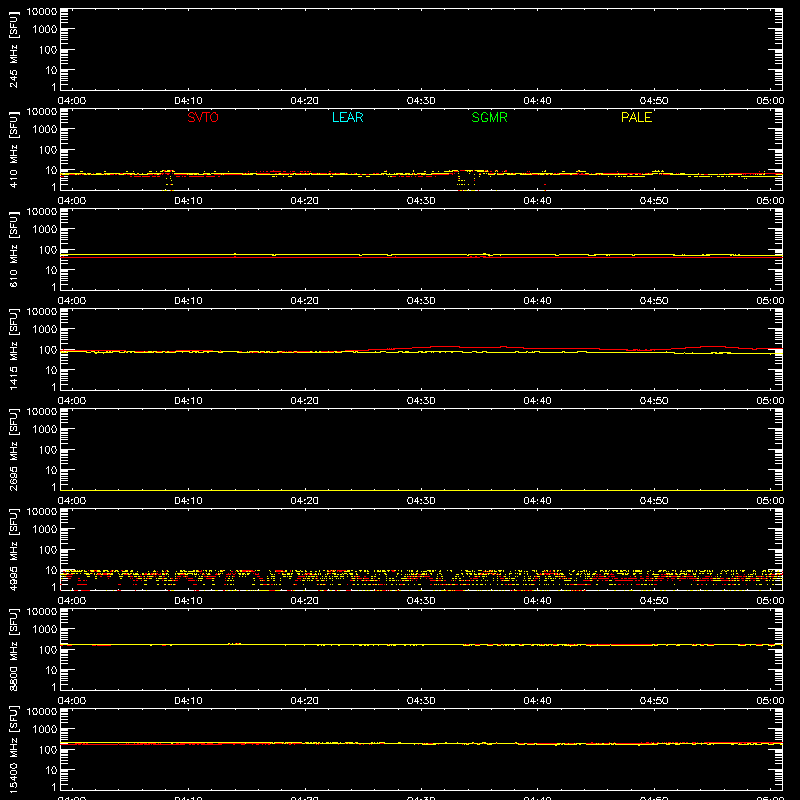This screenshot has width=800, height=800.
Task: Click the 10 tick of 8800 MHz panel
Action: click(x=51, y=670)
